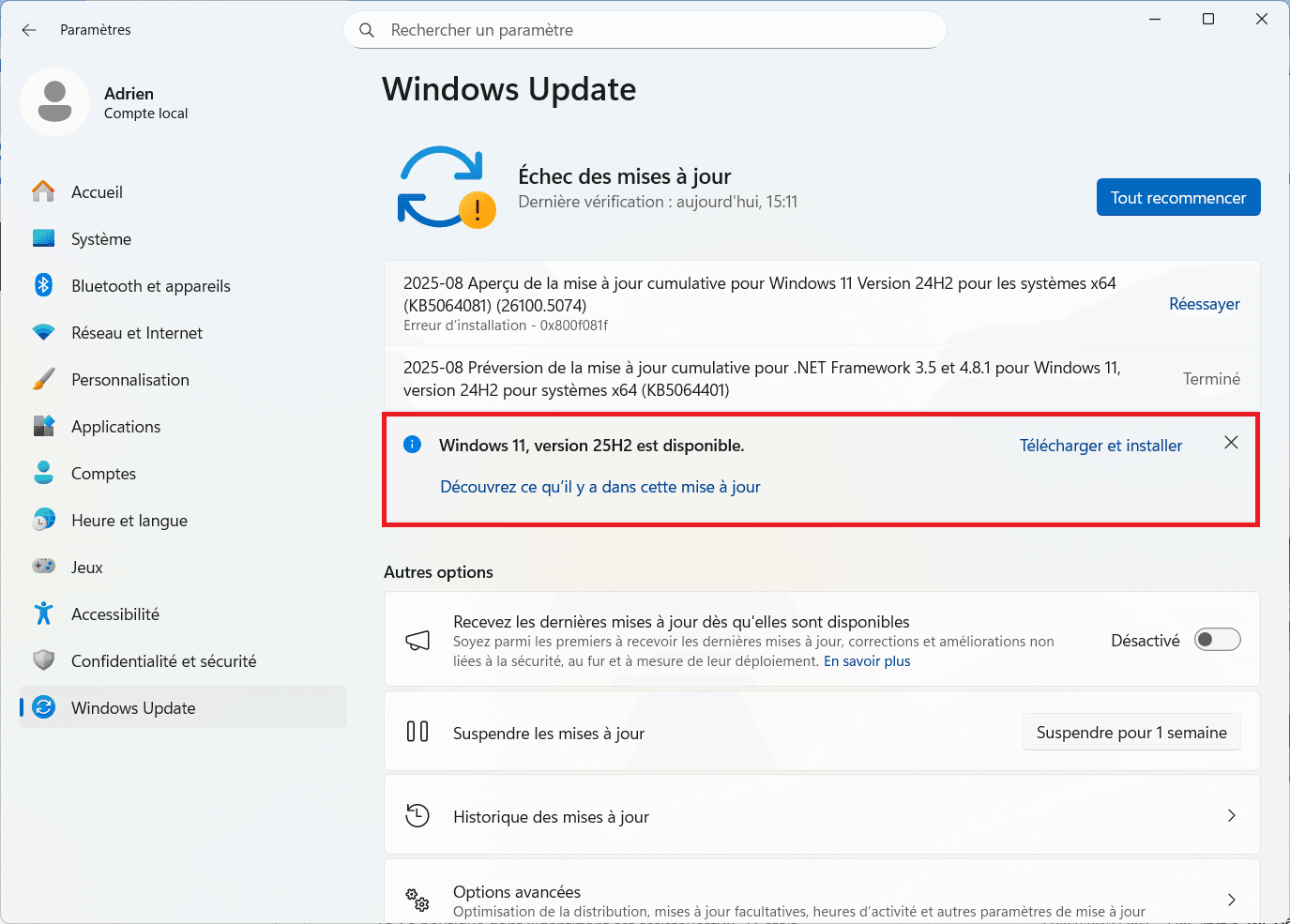Click Suspendre pour 1 semaine button

[1131, 732]
